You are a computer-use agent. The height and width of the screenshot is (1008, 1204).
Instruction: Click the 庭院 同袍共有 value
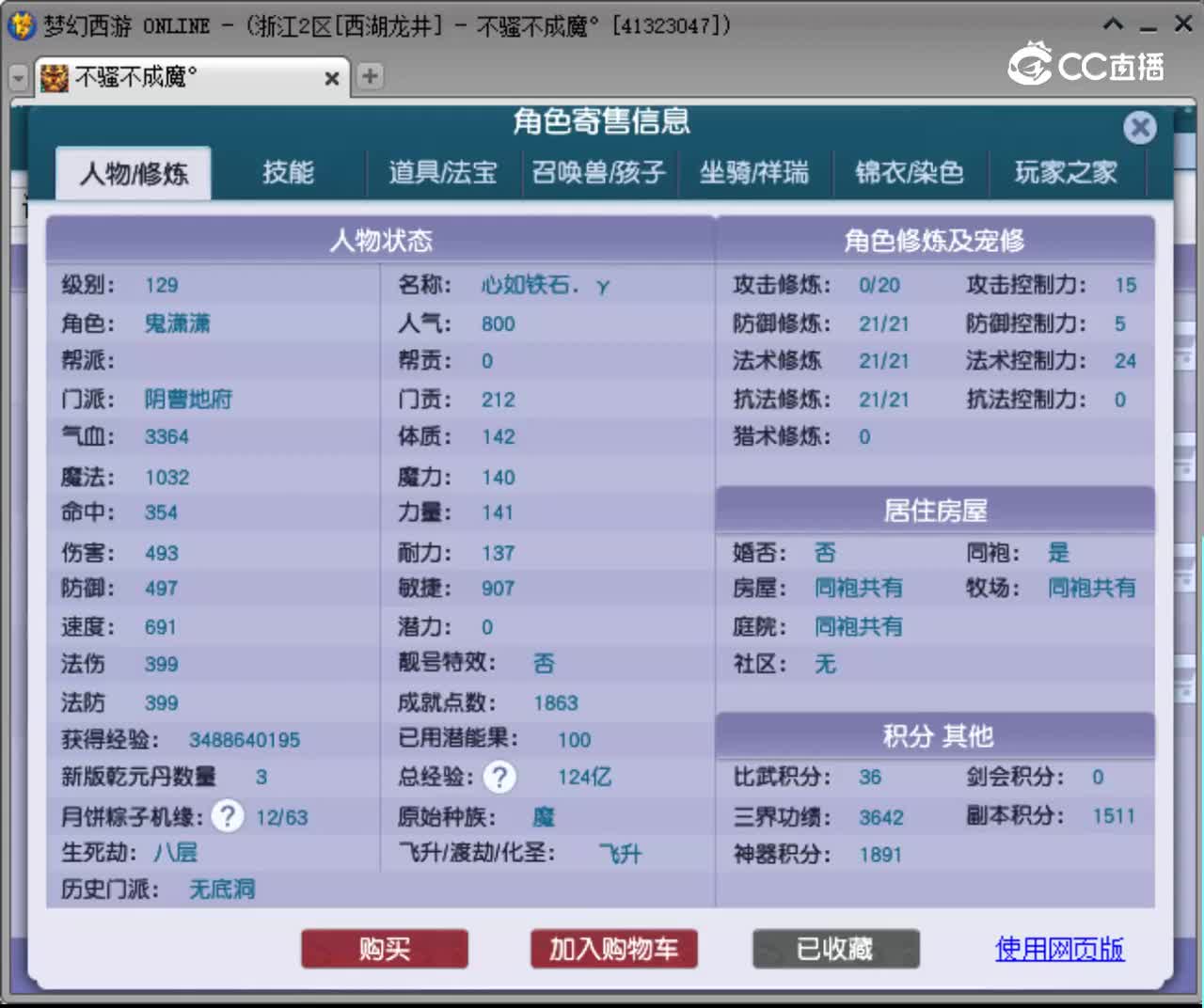858,626
